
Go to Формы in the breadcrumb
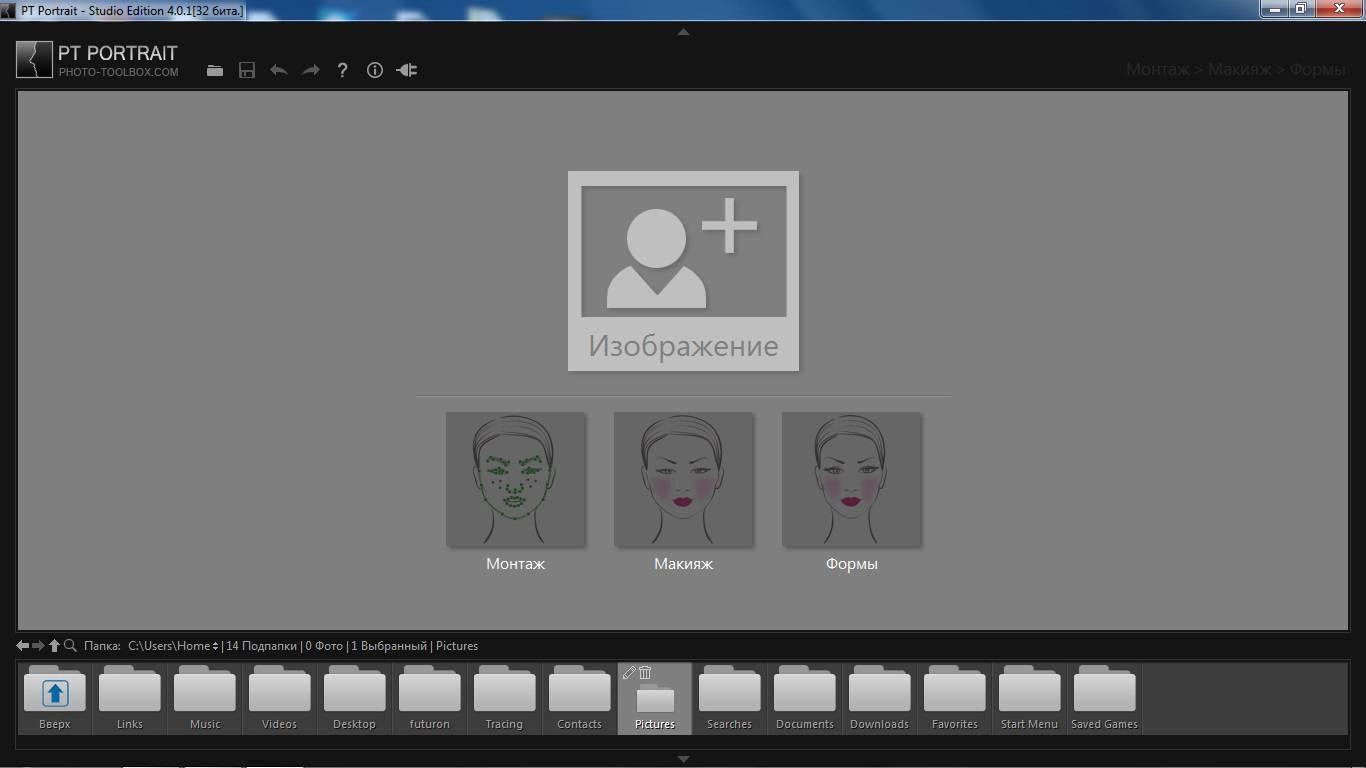(x=1317, y=69)
